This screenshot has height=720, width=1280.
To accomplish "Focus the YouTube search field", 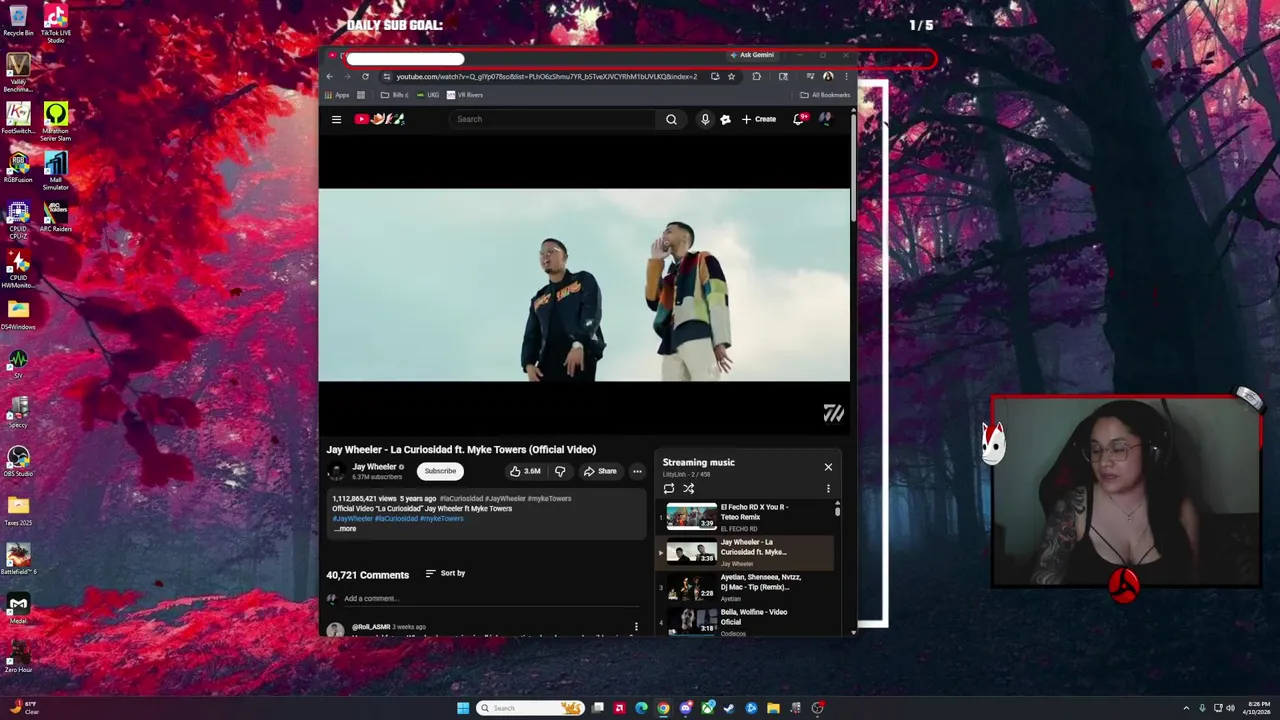I will click(x=553, y=119).
